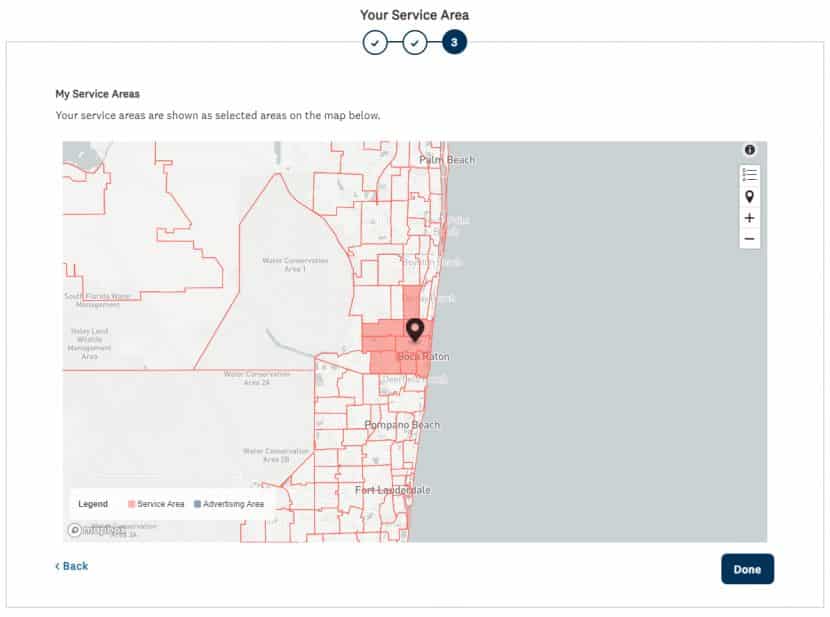Go back using the Back link

click(71, 566)
